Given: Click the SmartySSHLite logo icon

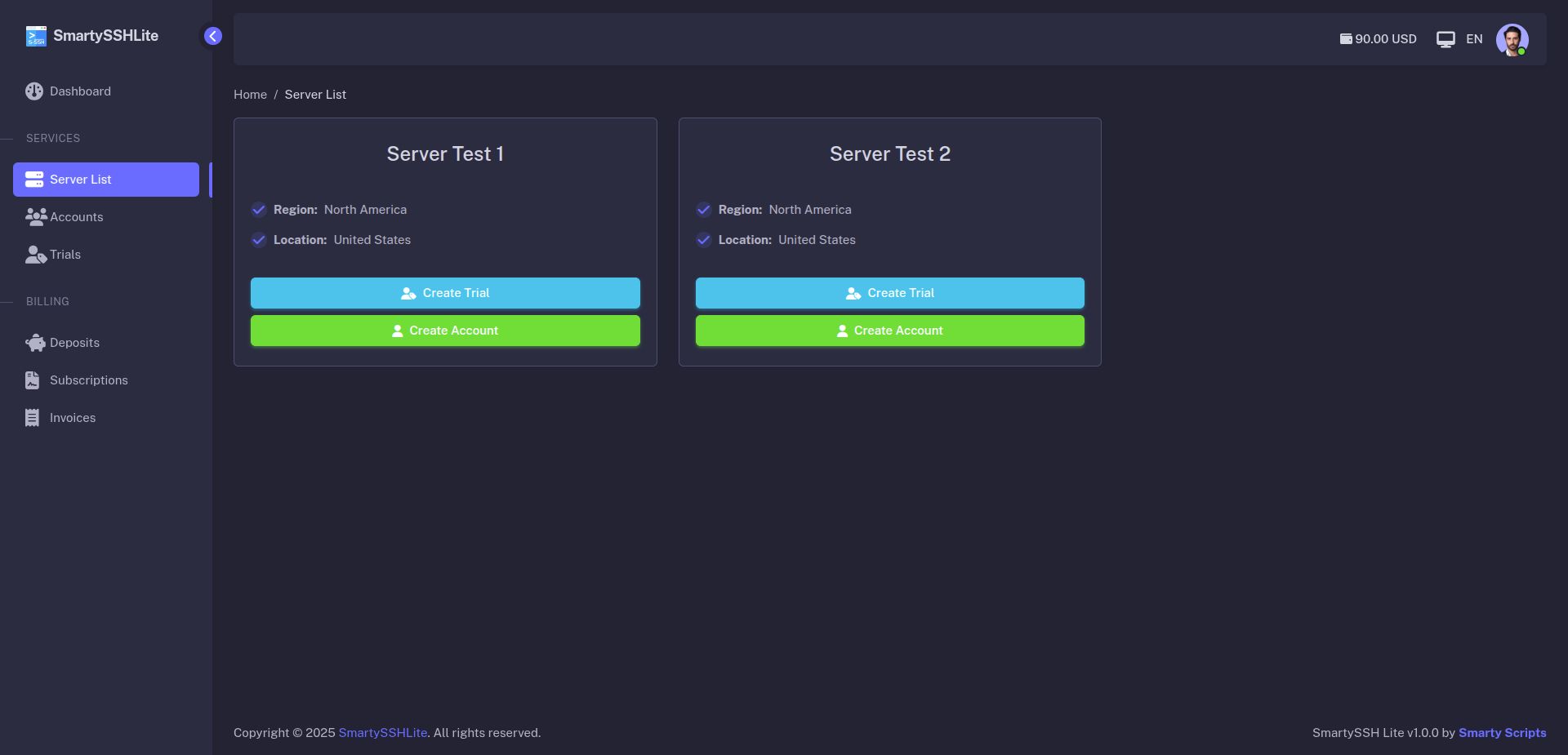Looking at the screenshot, I should point(36,36).
